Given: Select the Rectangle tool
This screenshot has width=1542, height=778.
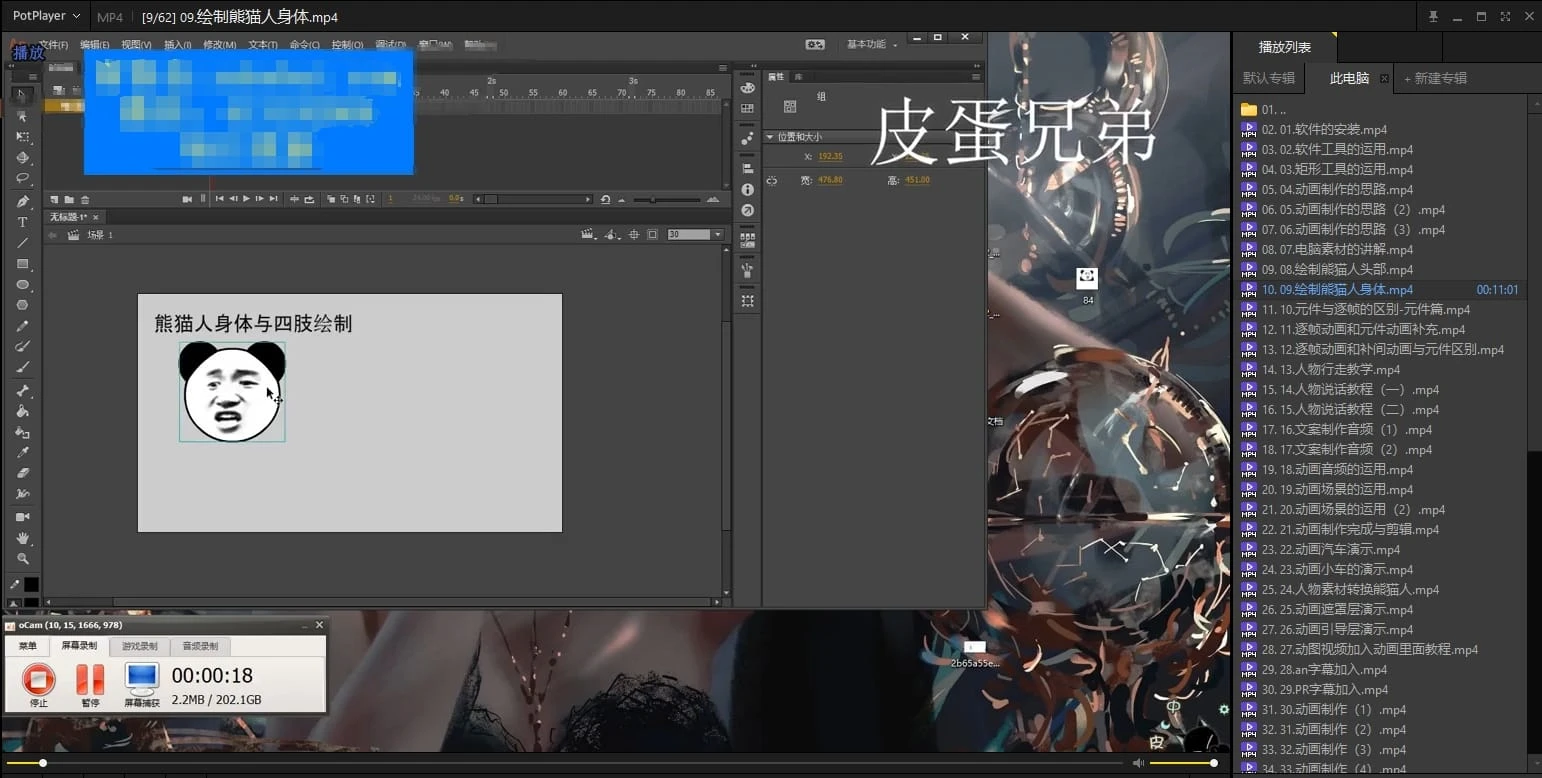Looking at the screenshot, I should [x=24, y=262].
